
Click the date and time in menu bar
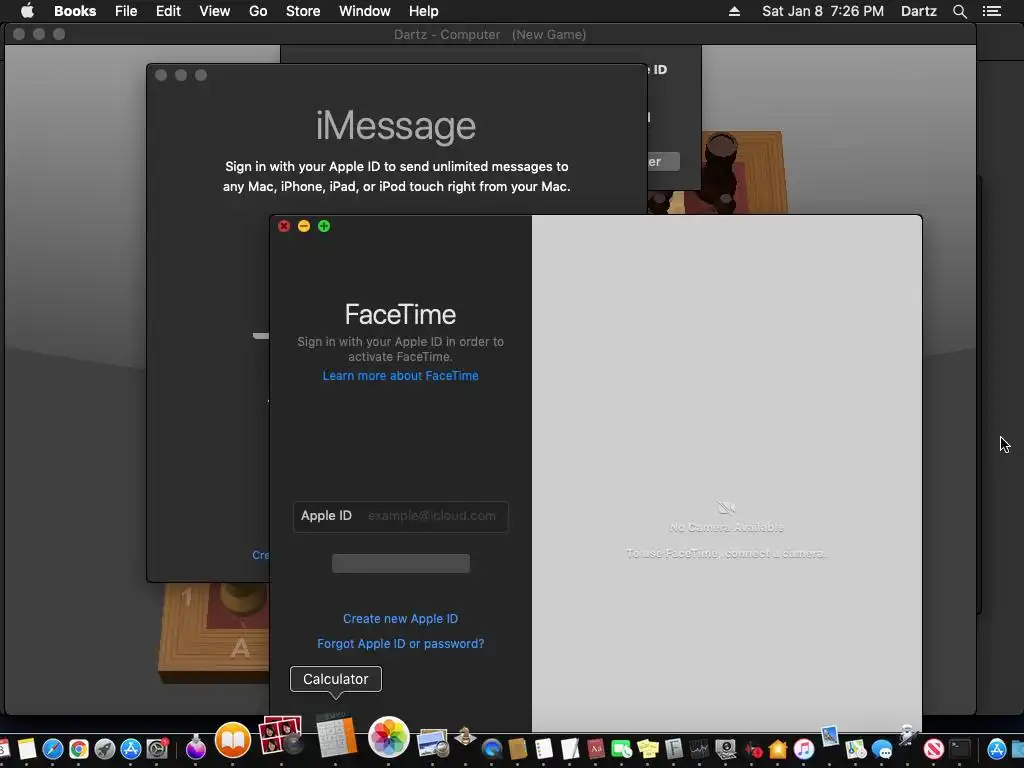click(x=823, y=11)
